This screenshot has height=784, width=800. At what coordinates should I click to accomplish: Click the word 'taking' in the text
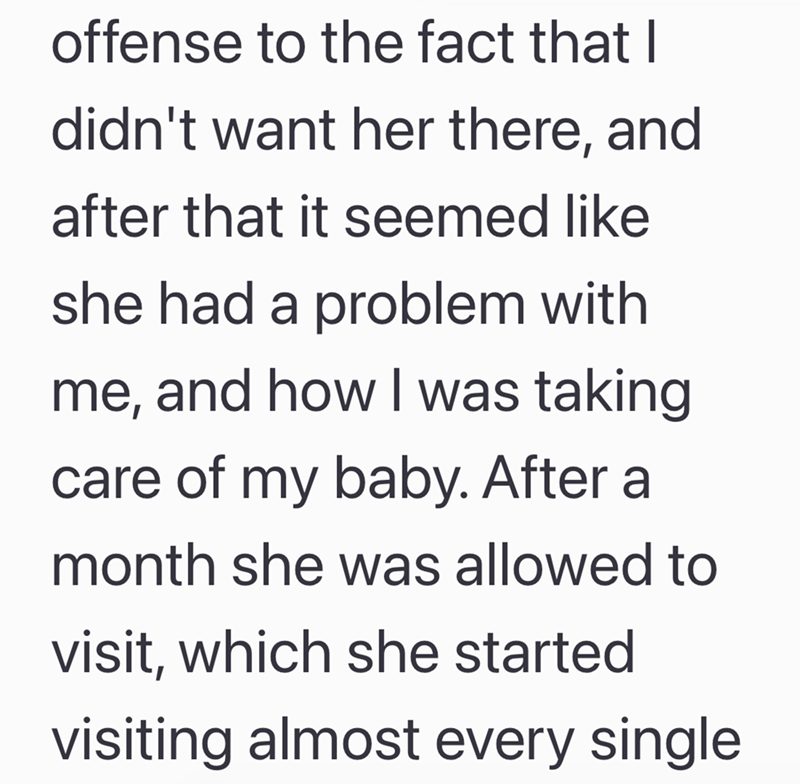(x=613, y=394)
